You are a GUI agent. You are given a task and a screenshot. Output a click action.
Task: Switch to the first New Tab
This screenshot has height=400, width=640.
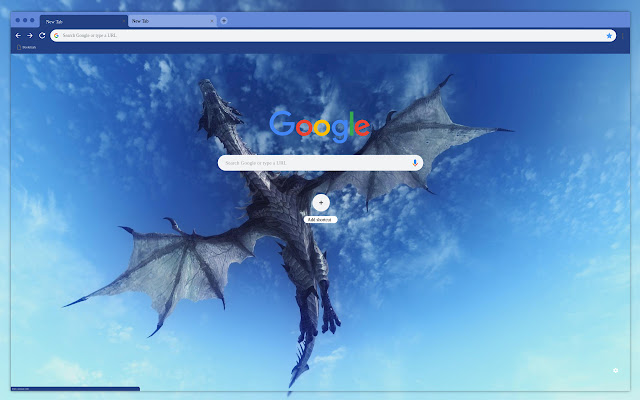(x=84, y=21)
